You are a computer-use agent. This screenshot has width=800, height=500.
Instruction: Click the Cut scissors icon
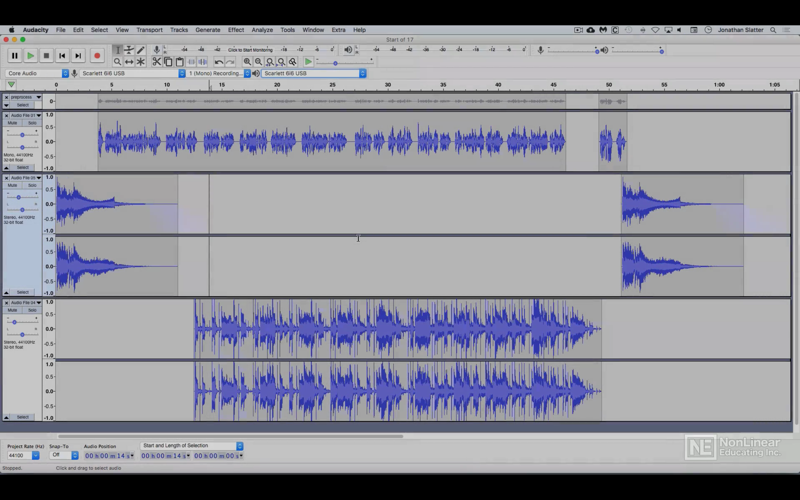[x=157, y=62]
